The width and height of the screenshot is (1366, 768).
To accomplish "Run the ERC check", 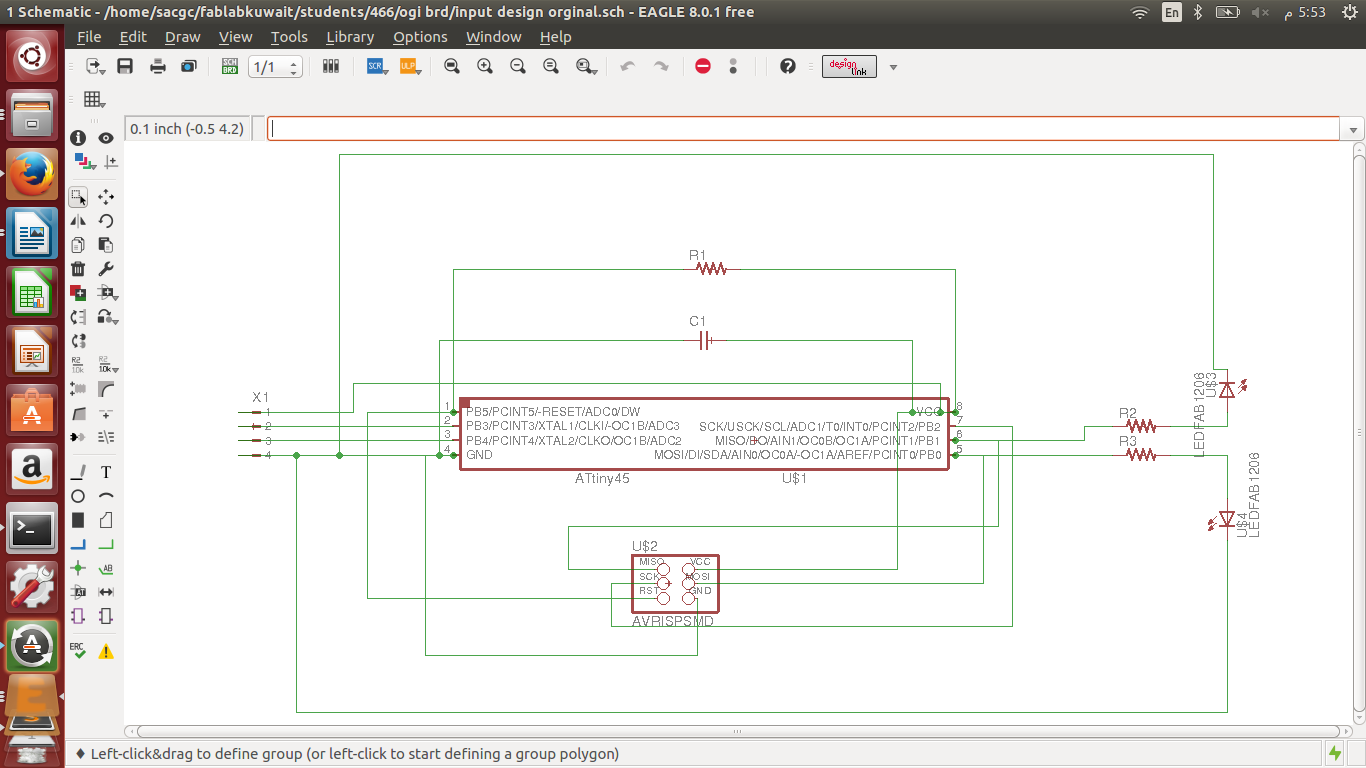I will 78,651.
